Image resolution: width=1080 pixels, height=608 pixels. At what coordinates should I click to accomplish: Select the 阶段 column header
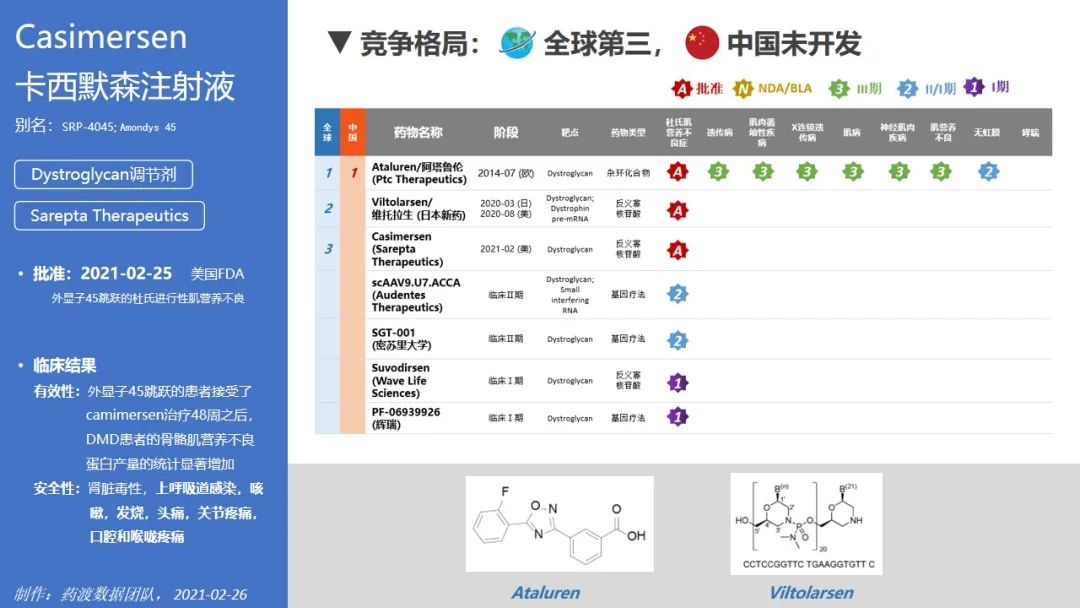click(x=506, y=132)
